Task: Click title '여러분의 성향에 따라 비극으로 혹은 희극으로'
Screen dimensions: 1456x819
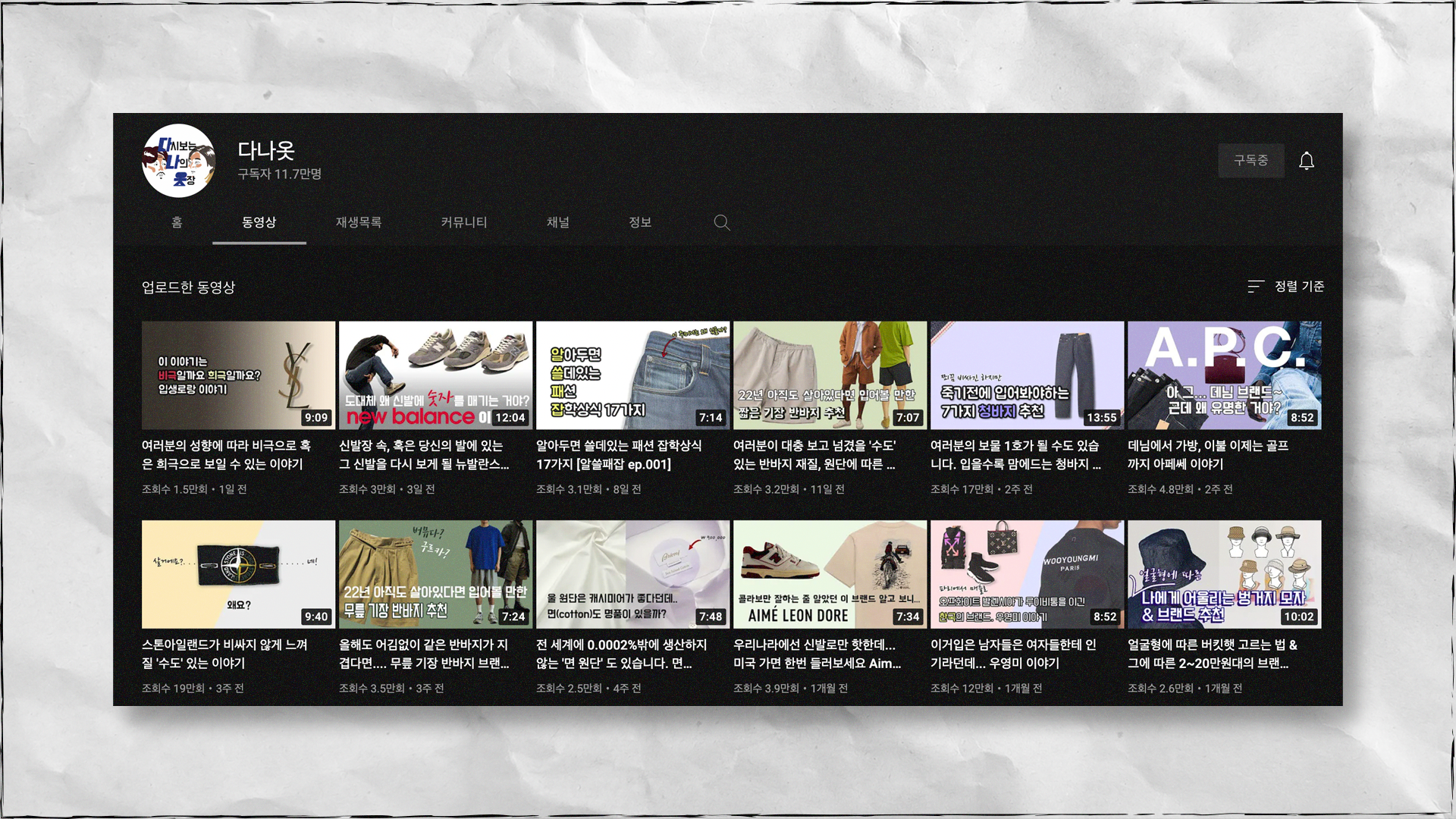Action: (x=226, y=455)
